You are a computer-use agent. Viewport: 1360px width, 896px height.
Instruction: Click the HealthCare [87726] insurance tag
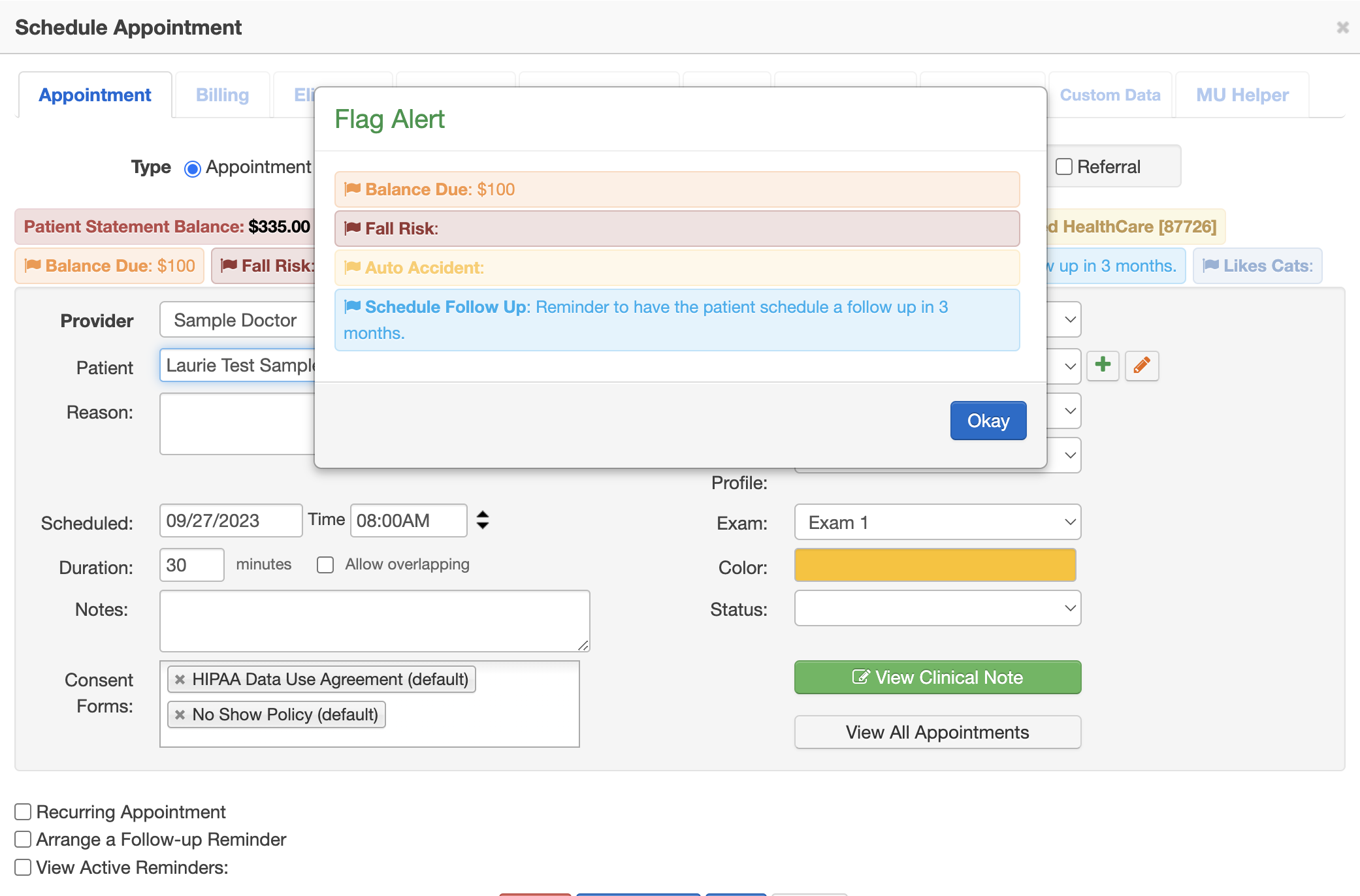[x=1135, y=227]
